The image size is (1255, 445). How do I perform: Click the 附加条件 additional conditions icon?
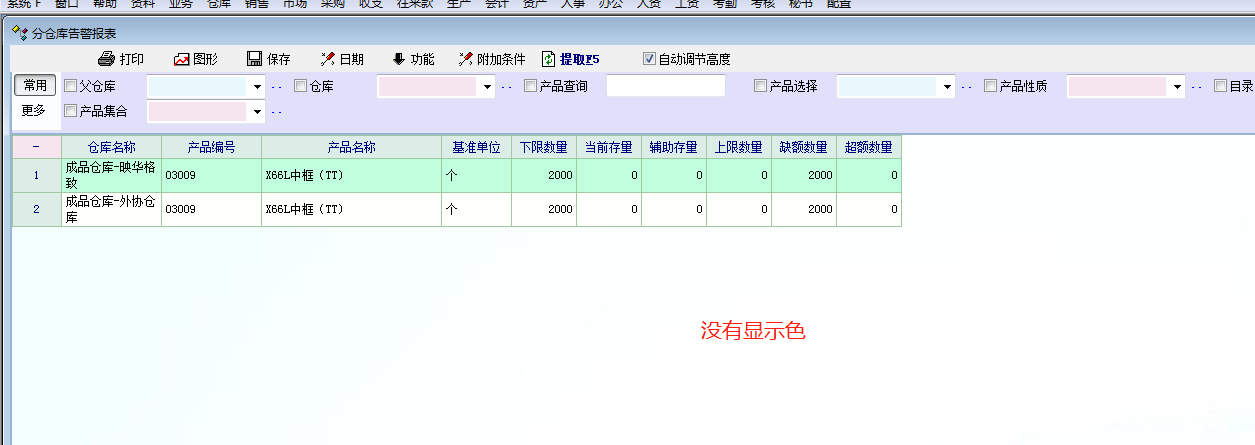click(466, 59)
